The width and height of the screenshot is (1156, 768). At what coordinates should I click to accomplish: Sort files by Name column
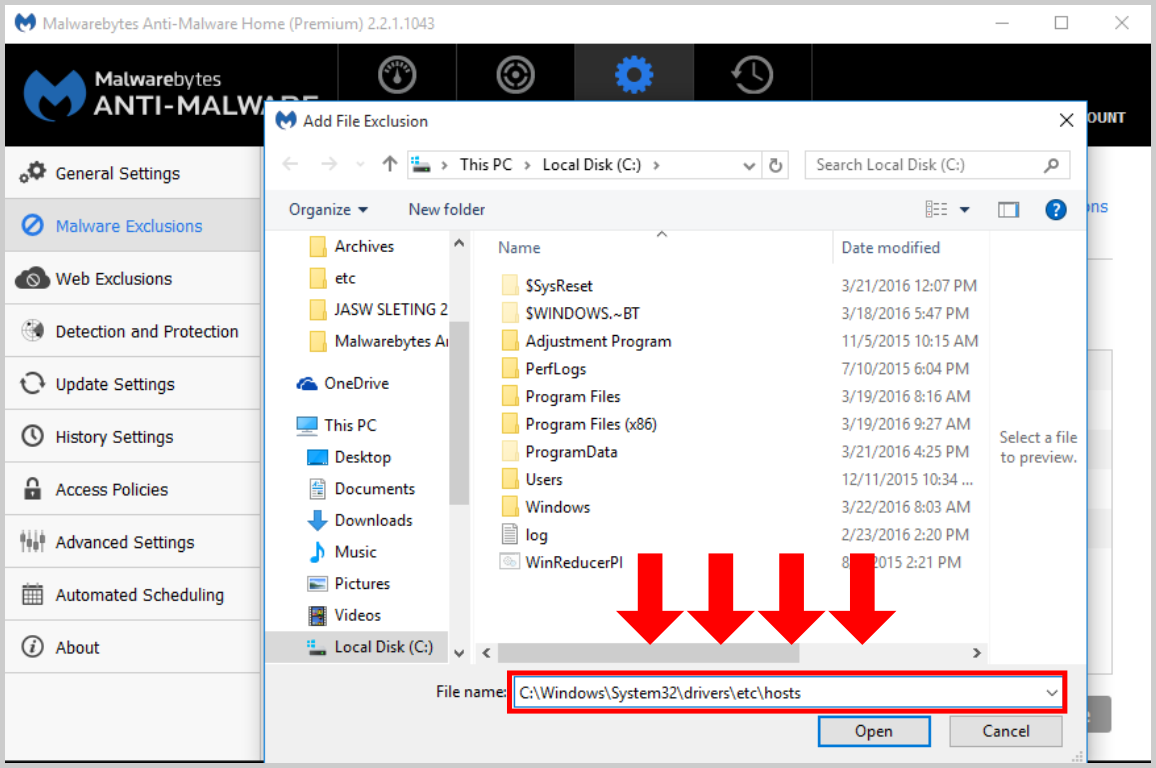point(519,248)
